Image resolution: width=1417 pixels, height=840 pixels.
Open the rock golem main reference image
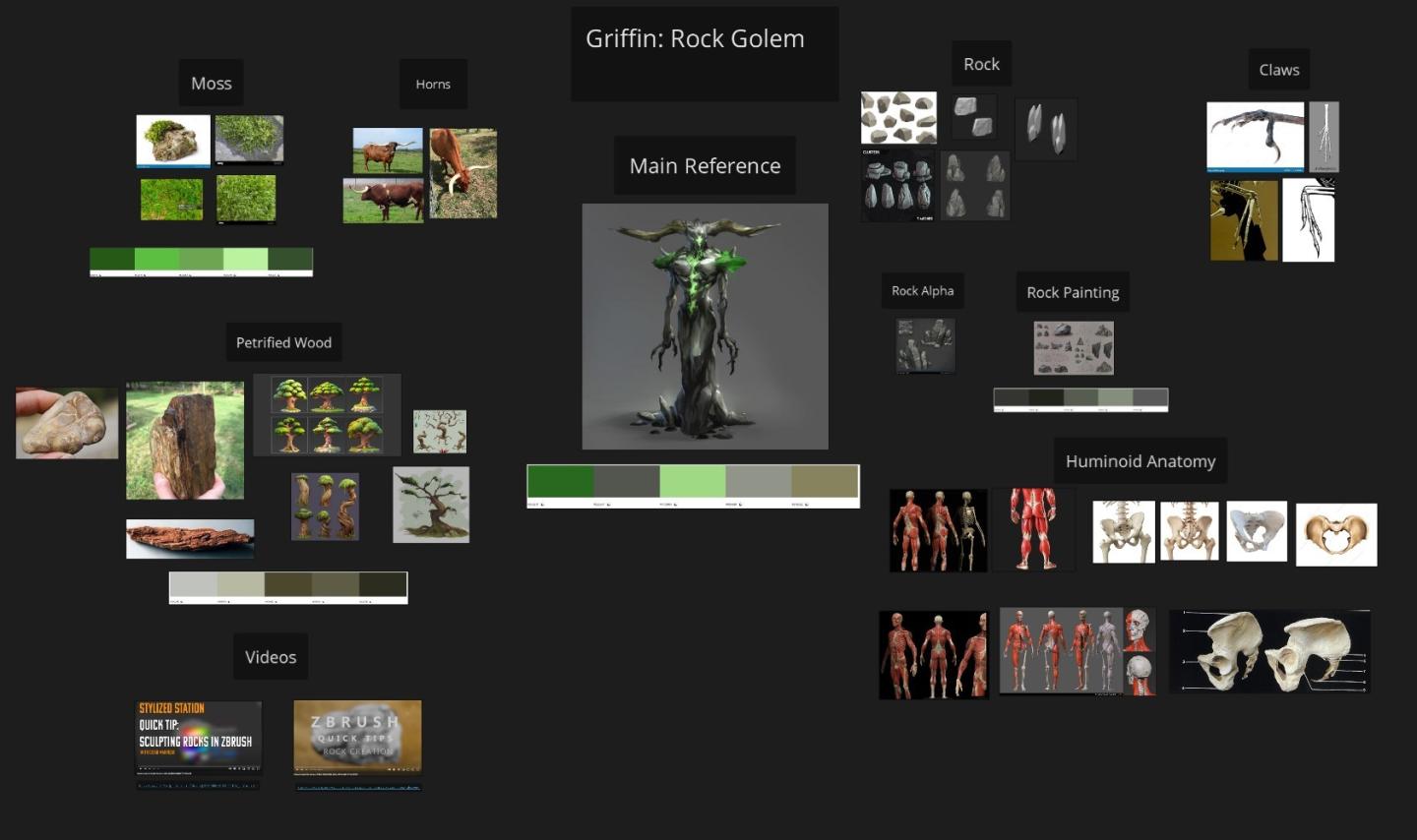[x=705, y=327]
